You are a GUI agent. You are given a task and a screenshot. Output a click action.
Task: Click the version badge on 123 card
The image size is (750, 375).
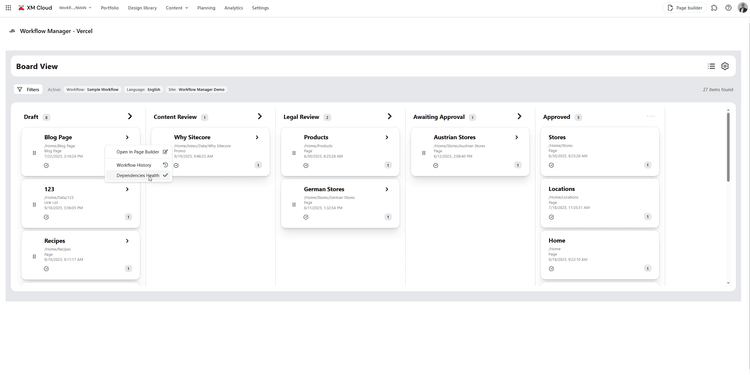(x=128, y=217)
